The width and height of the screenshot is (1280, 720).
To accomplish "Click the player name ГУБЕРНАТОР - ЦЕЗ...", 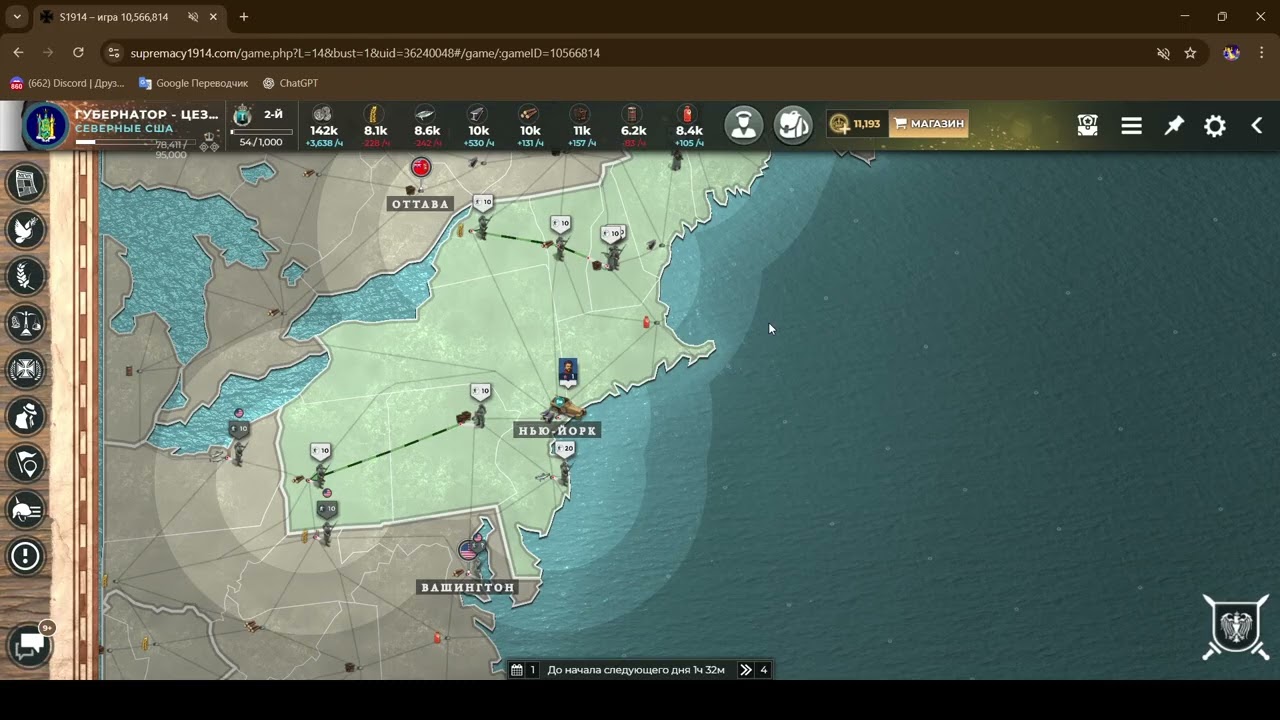I will 146,114.
